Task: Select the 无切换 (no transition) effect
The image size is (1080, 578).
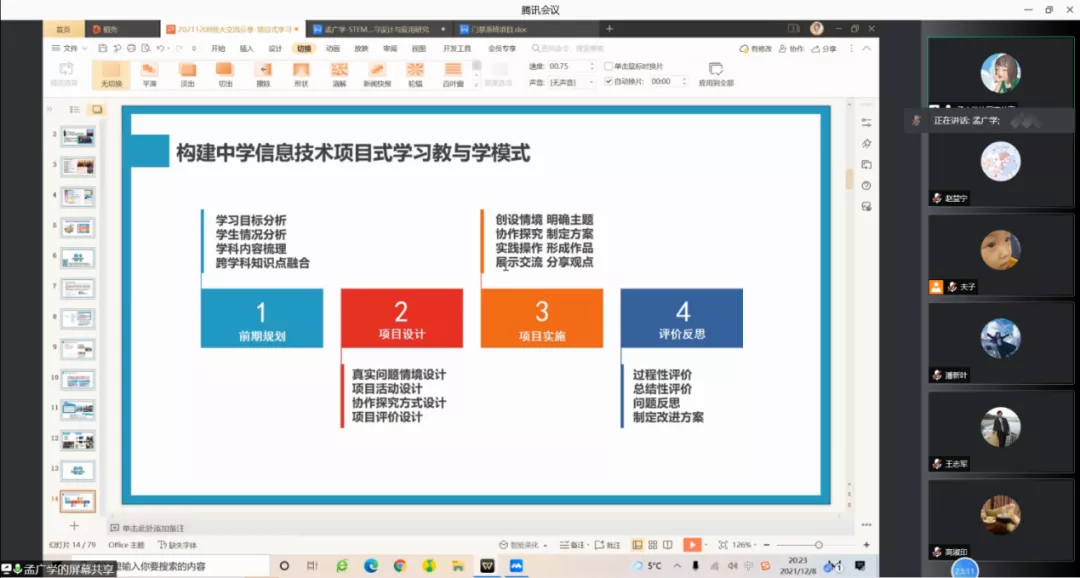Action: [111, 74]
